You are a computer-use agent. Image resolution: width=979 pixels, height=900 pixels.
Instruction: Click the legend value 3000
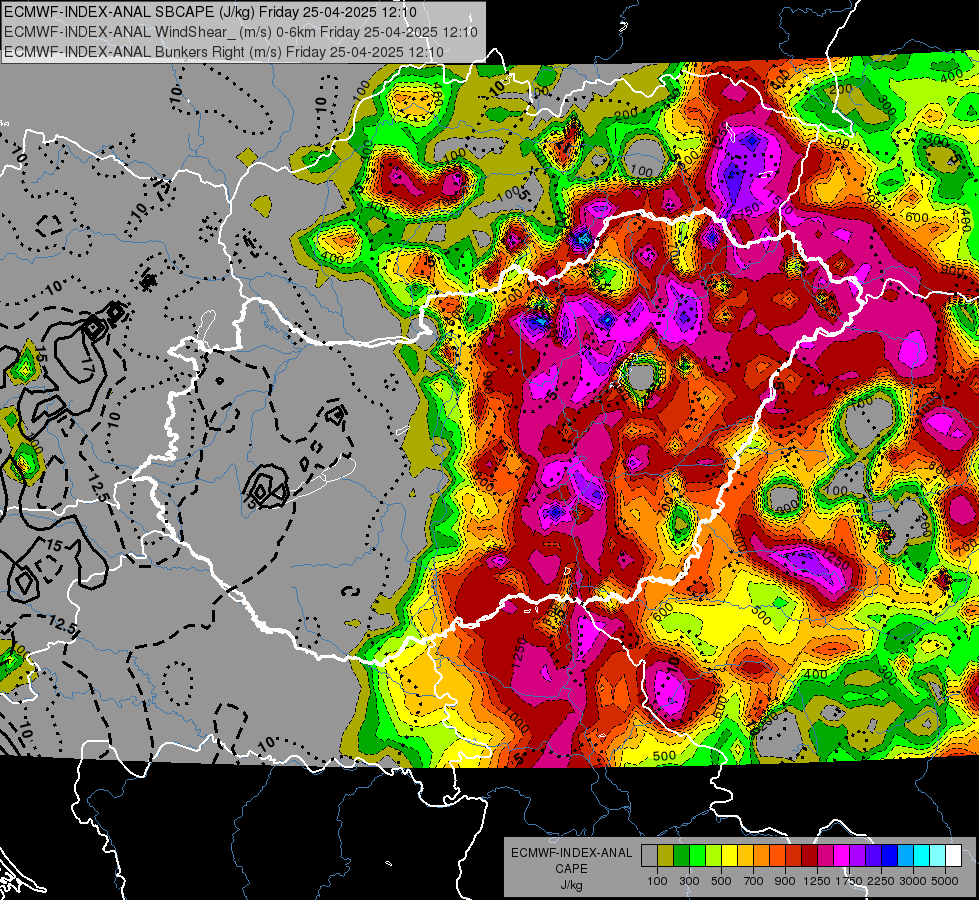pyautogui.click(x=913, y=881)
